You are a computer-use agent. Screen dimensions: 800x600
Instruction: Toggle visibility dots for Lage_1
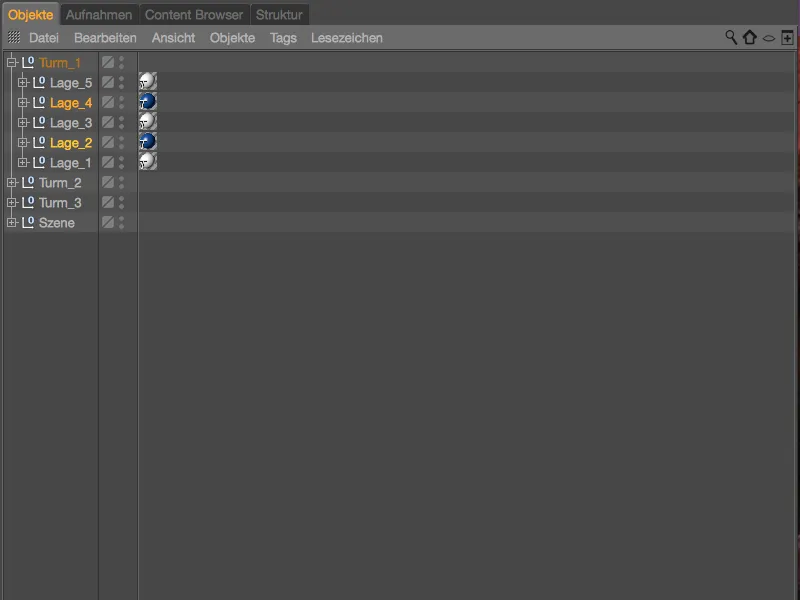pyautogui.click(x=121, y=162)
